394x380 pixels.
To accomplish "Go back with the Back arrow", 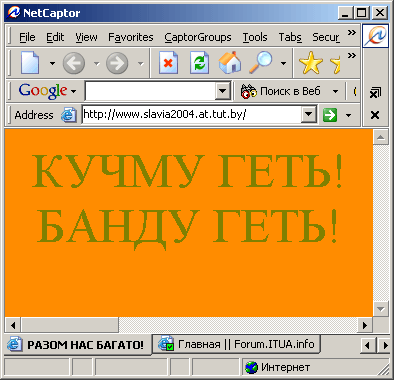I will 74,63.
